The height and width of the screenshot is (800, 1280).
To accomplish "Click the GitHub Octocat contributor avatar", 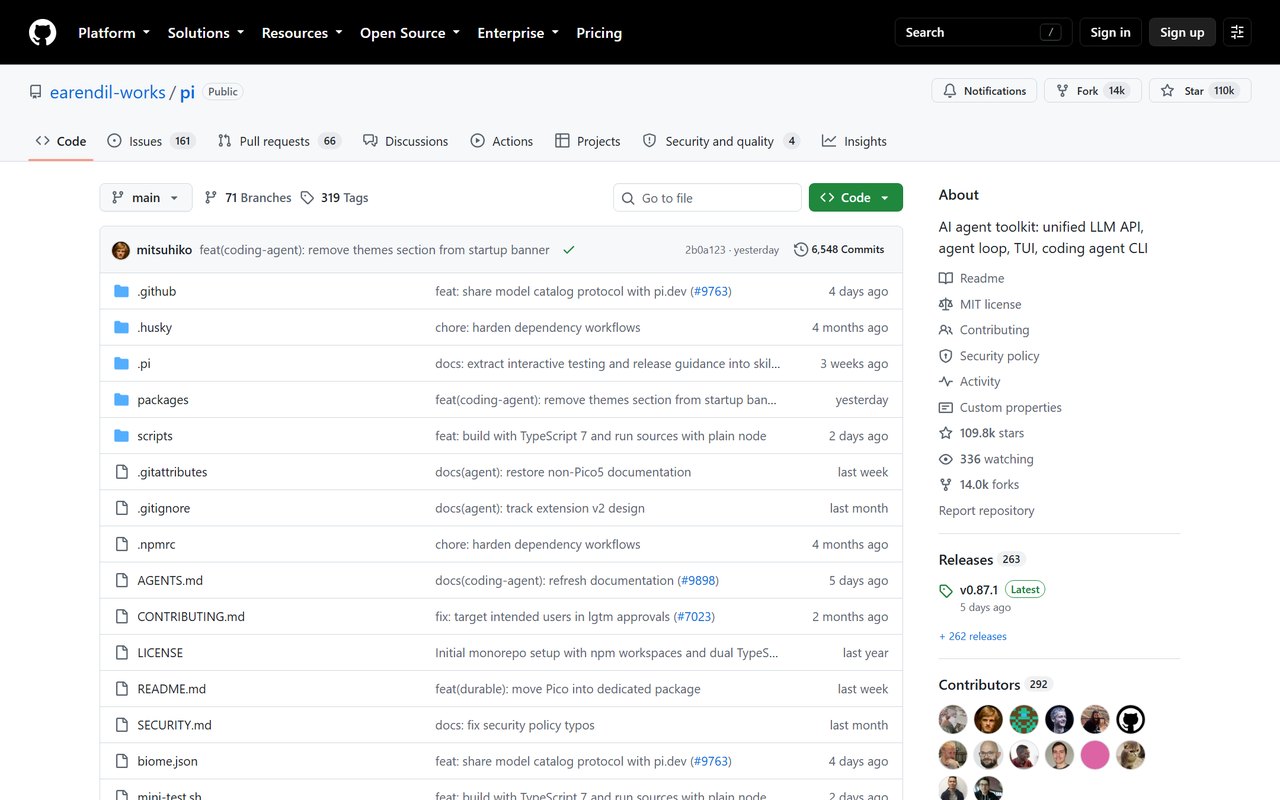I will point(1130,719).
